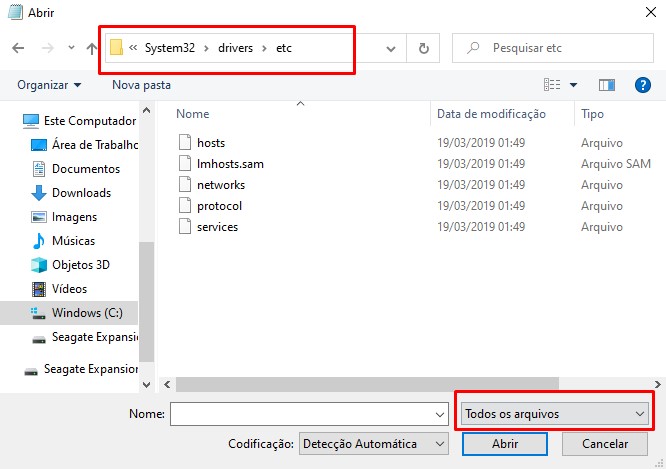The image size is (666, 469).
Task: Click the Músicas note icon
Action: pyautogui.click(x=39, y=241)
